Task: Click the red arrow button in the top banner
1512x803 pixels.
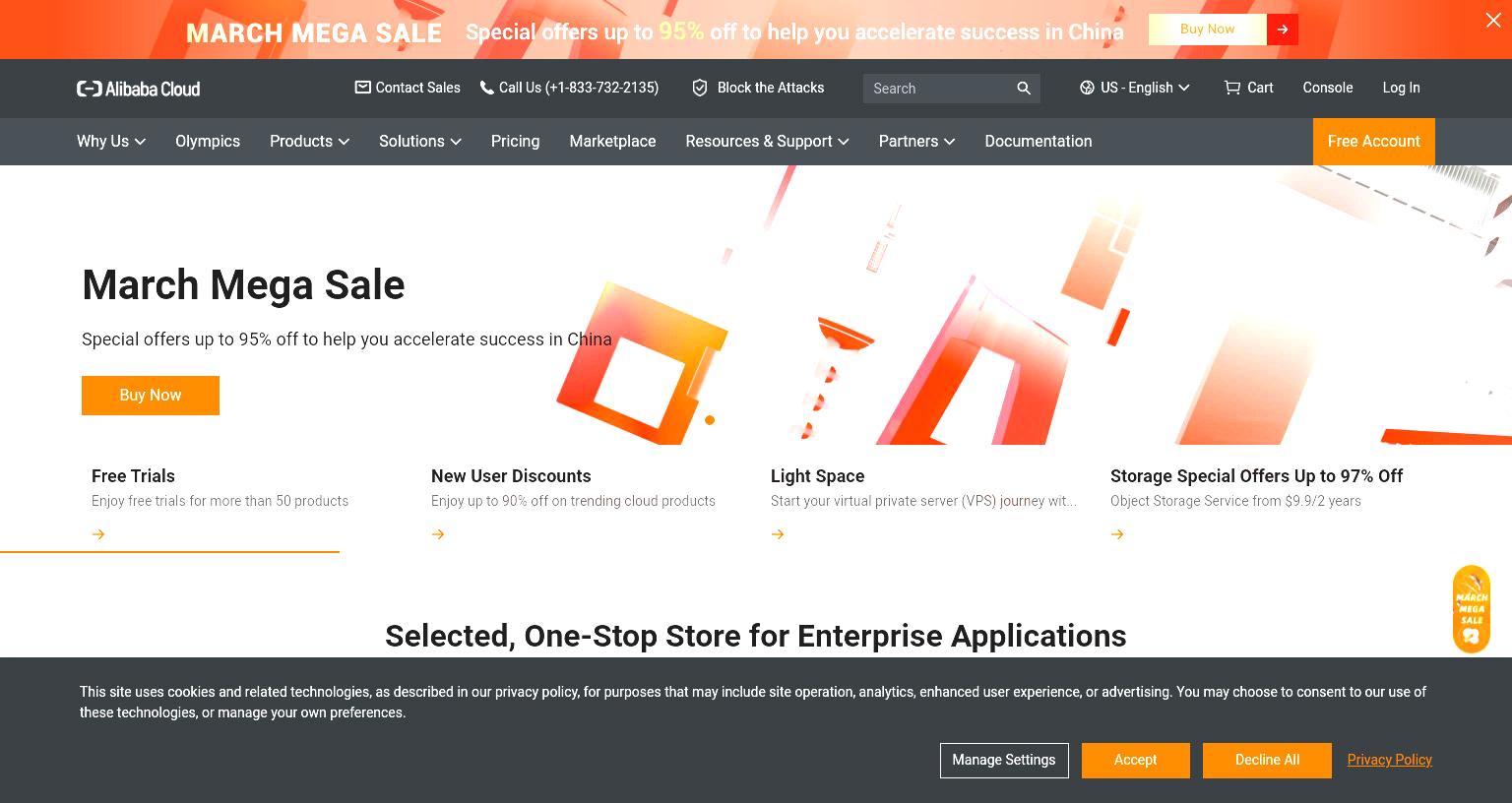Action: pyautogui.click(x=1283, y=30)
